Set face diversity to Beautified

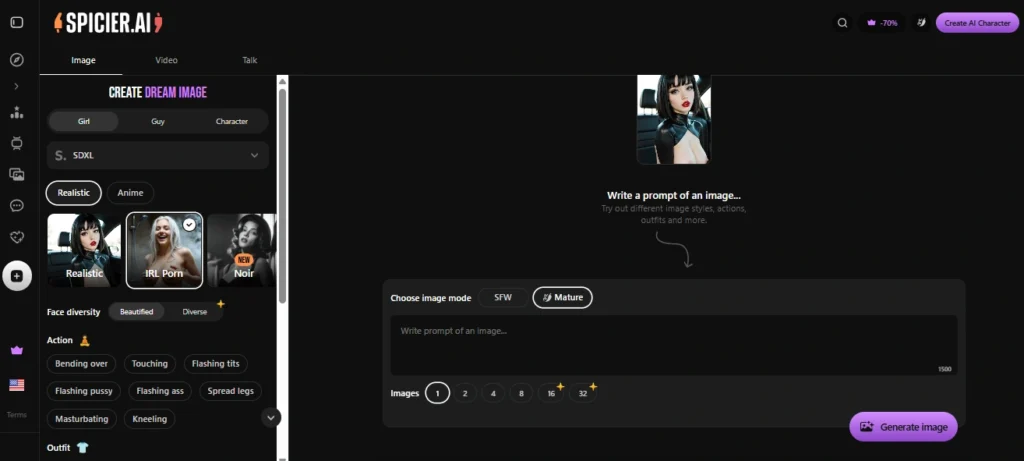[136, 312]
